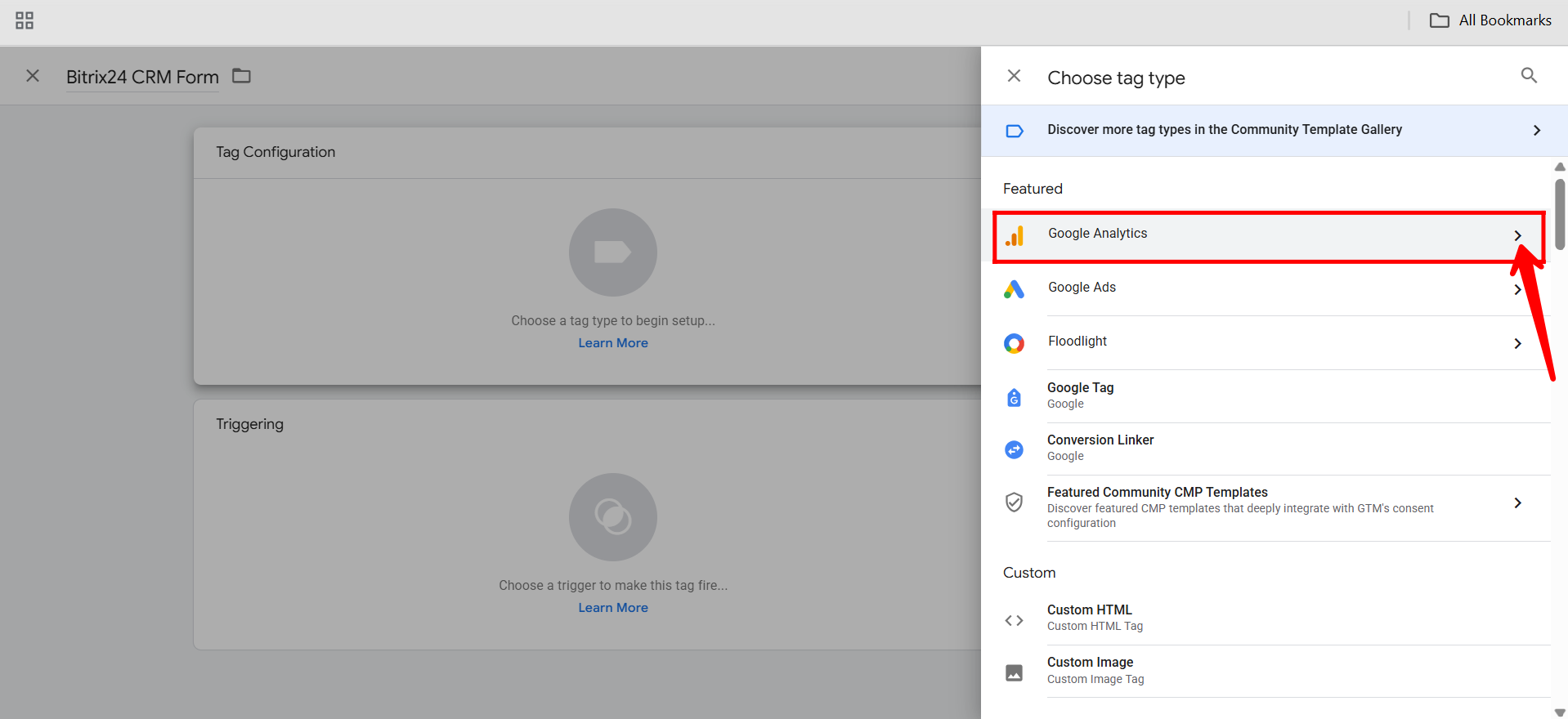1568x719 pixels.
Task: Search tag types with the magnifier icon
Action: point(1529,76)
